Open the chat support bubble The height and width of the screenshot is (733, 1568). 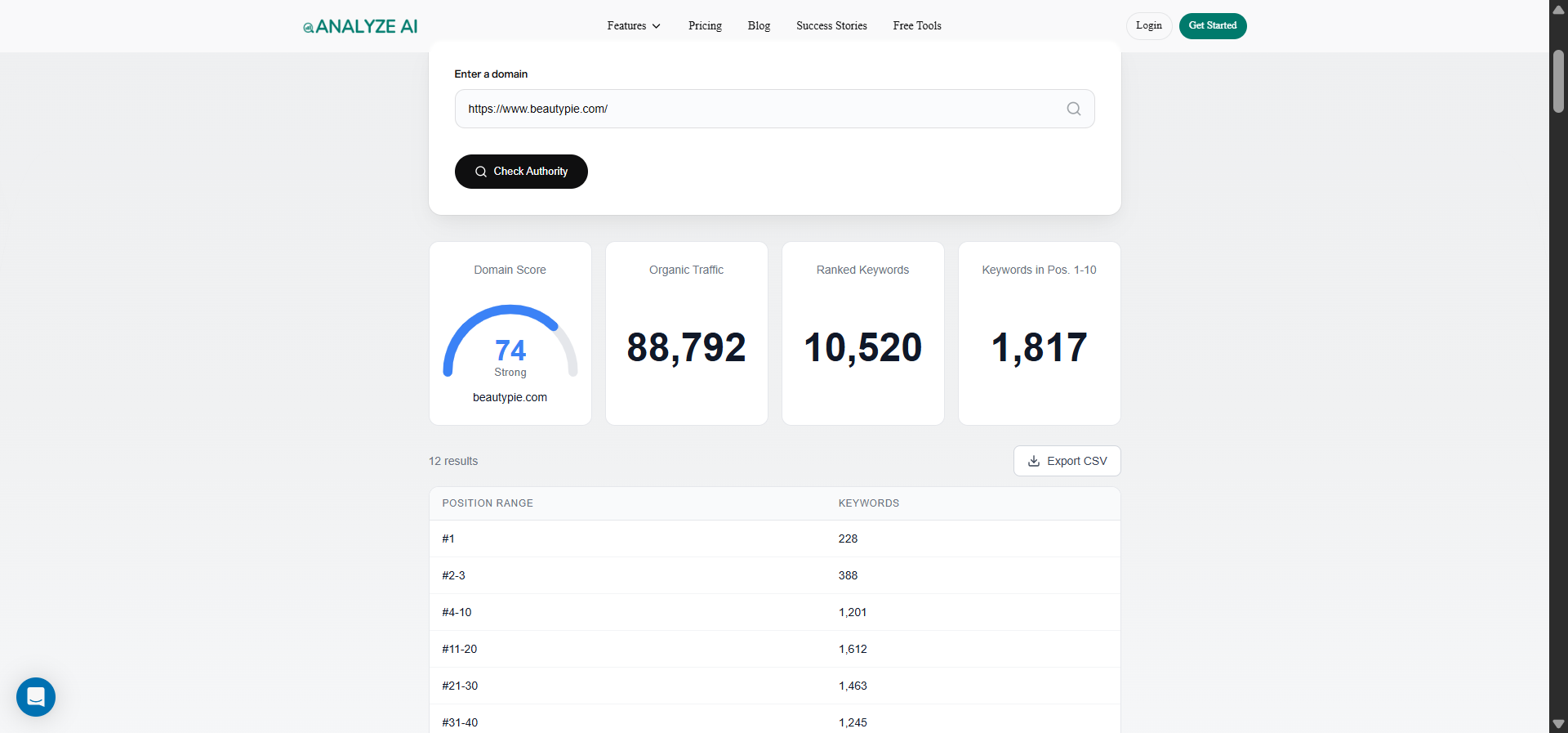click(36, 697)
